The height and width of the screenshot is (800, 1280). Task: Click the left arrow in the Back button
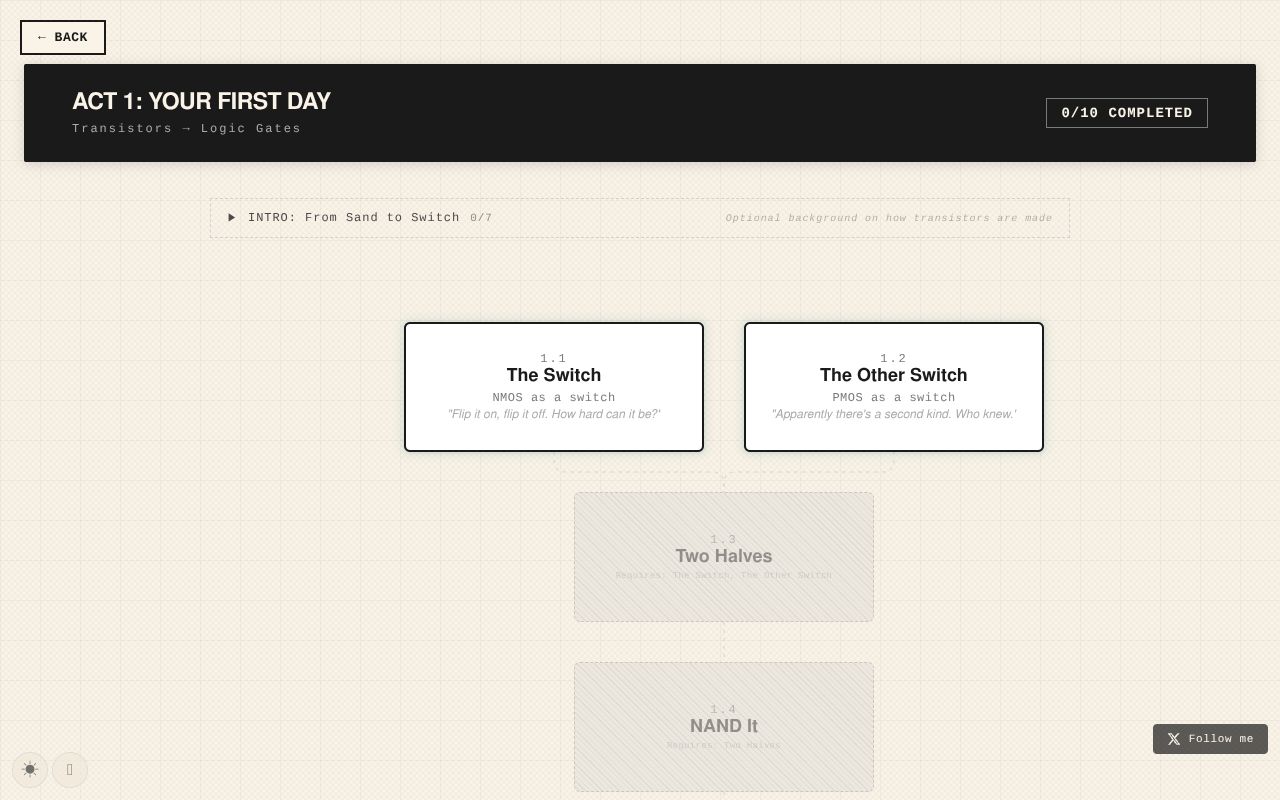pyautogui.click(x=42, y=38)
